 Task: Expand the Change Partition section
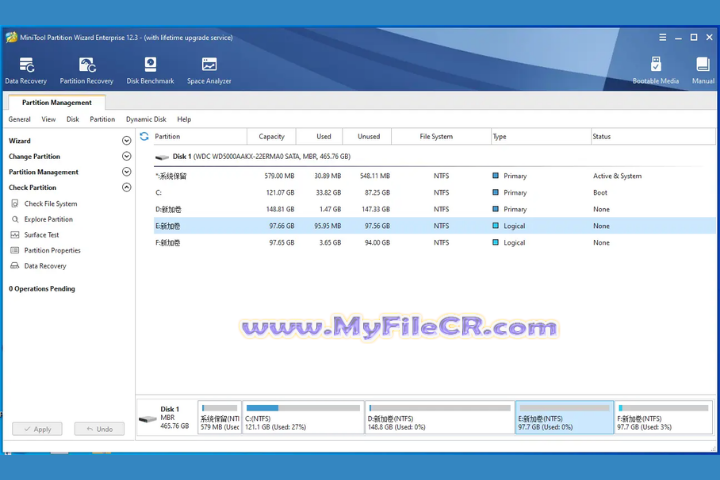tap(126, 156)
